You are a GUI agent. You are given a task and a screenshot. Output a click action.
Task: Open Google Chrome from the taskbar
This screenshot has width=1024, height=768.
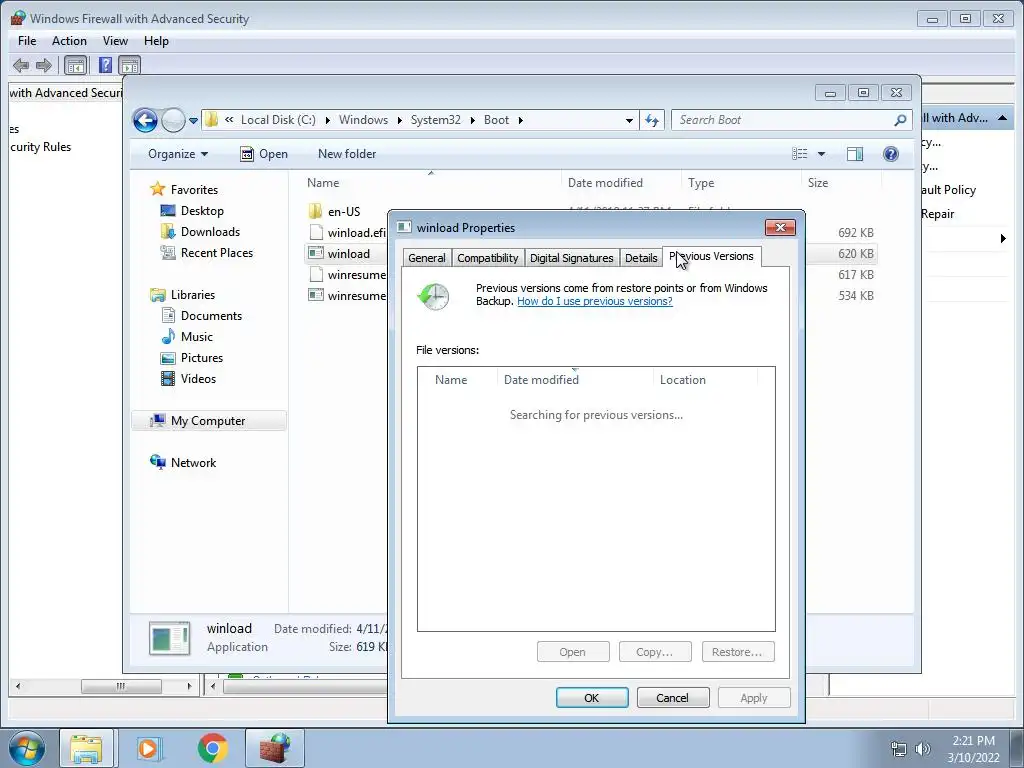(x=212, y=748)
